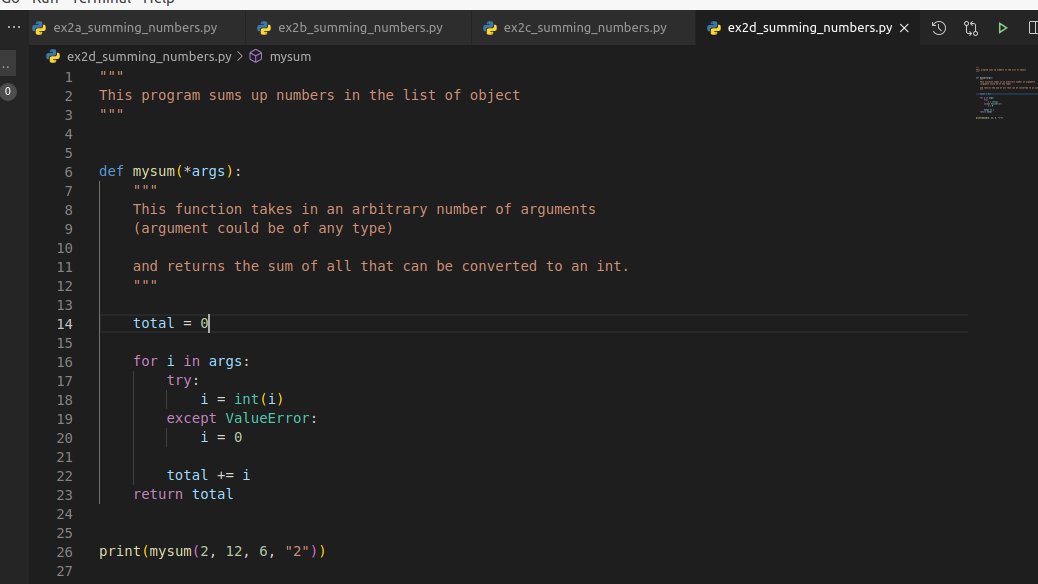1038x584 pixels.
Task: Click the 'i = int(i)' statement
Action: tap(242, 399)
